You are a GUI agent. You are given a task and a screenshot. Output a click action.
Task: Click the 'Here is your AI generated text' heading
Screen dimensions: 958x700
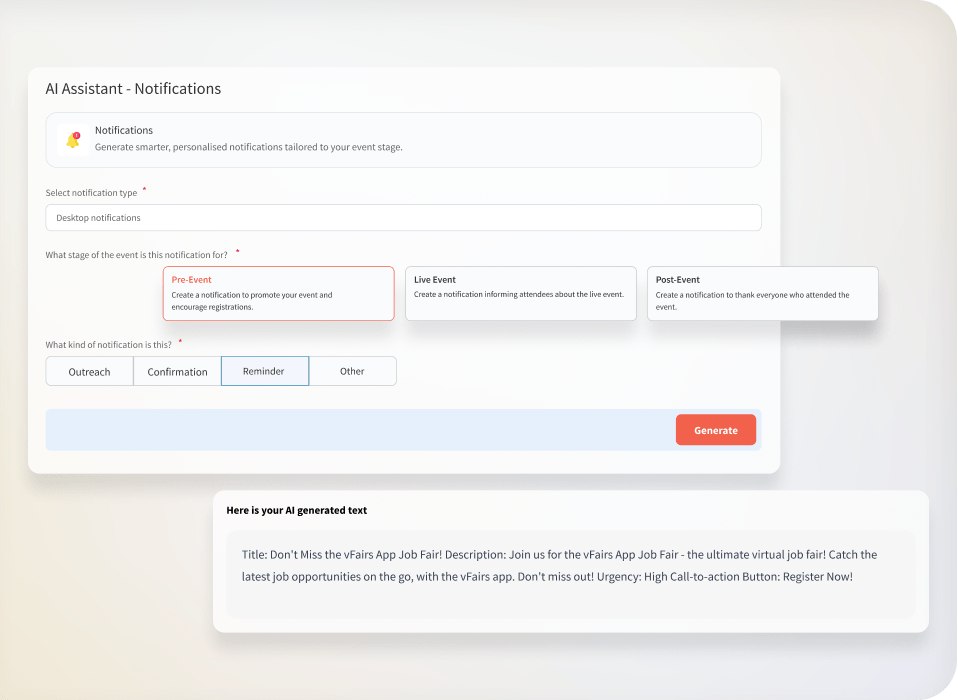pyautogui.click(x=296, y=510)
